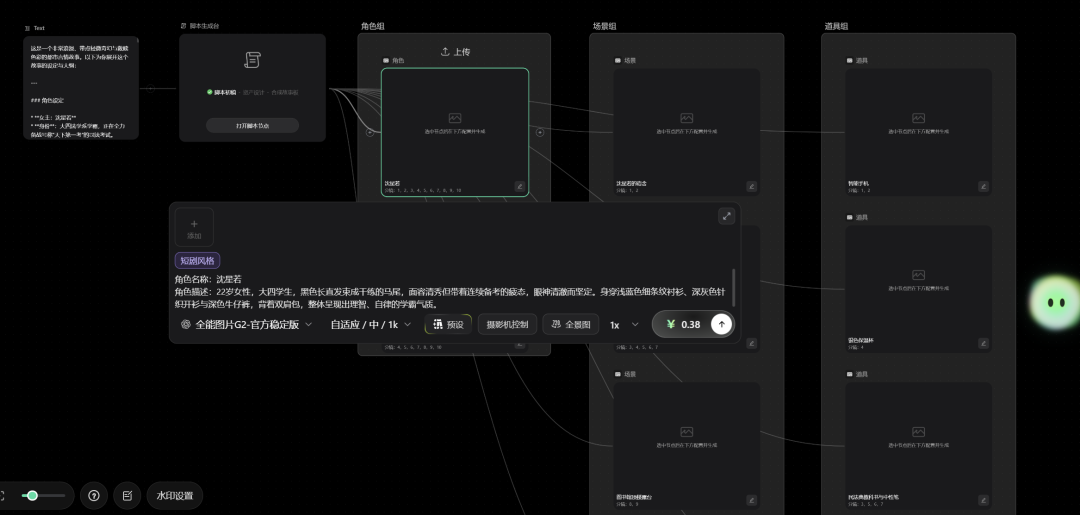Click the green check beside 脚本初稿

coord(210,92)
